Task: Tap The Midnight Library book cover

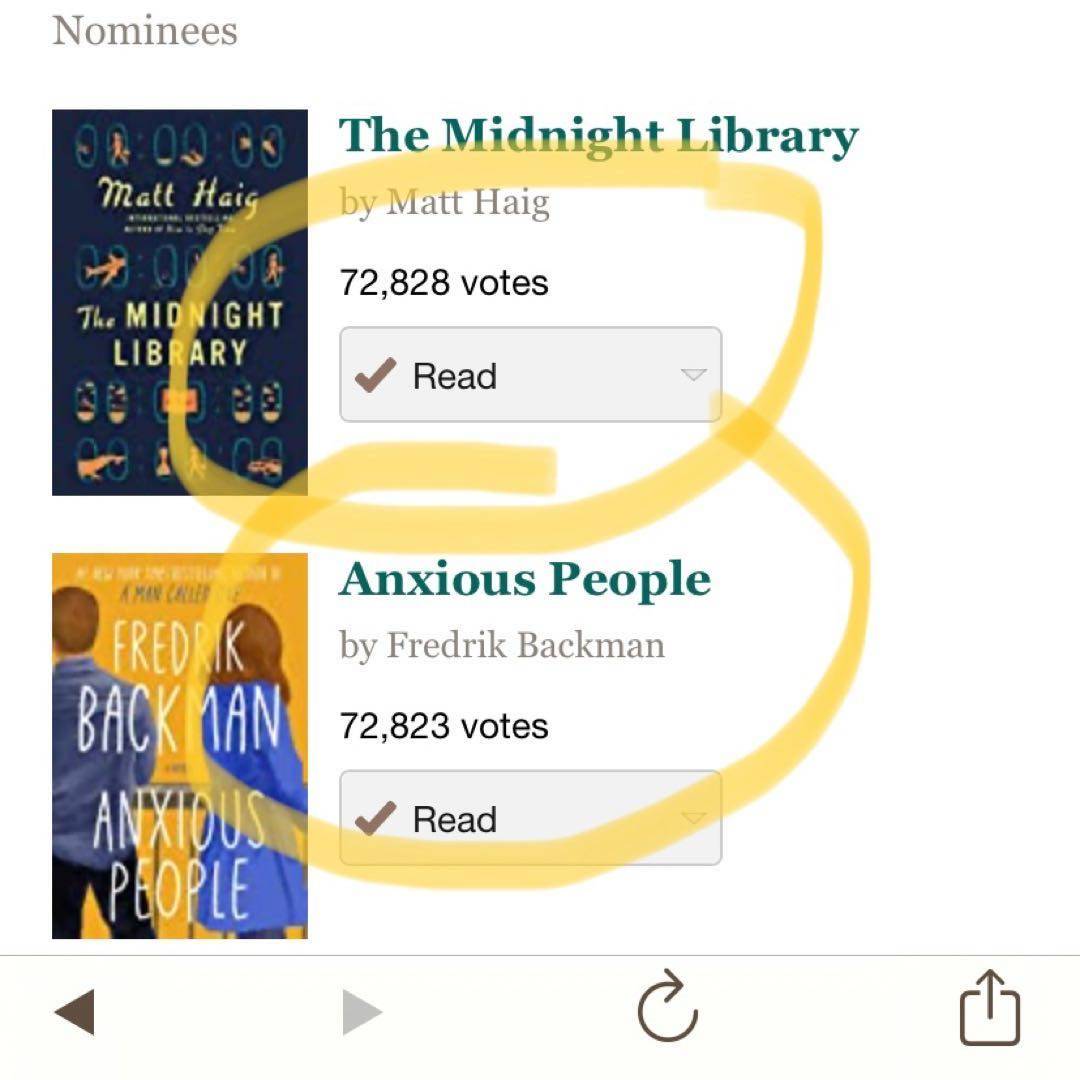Action: tap(180, 302)
